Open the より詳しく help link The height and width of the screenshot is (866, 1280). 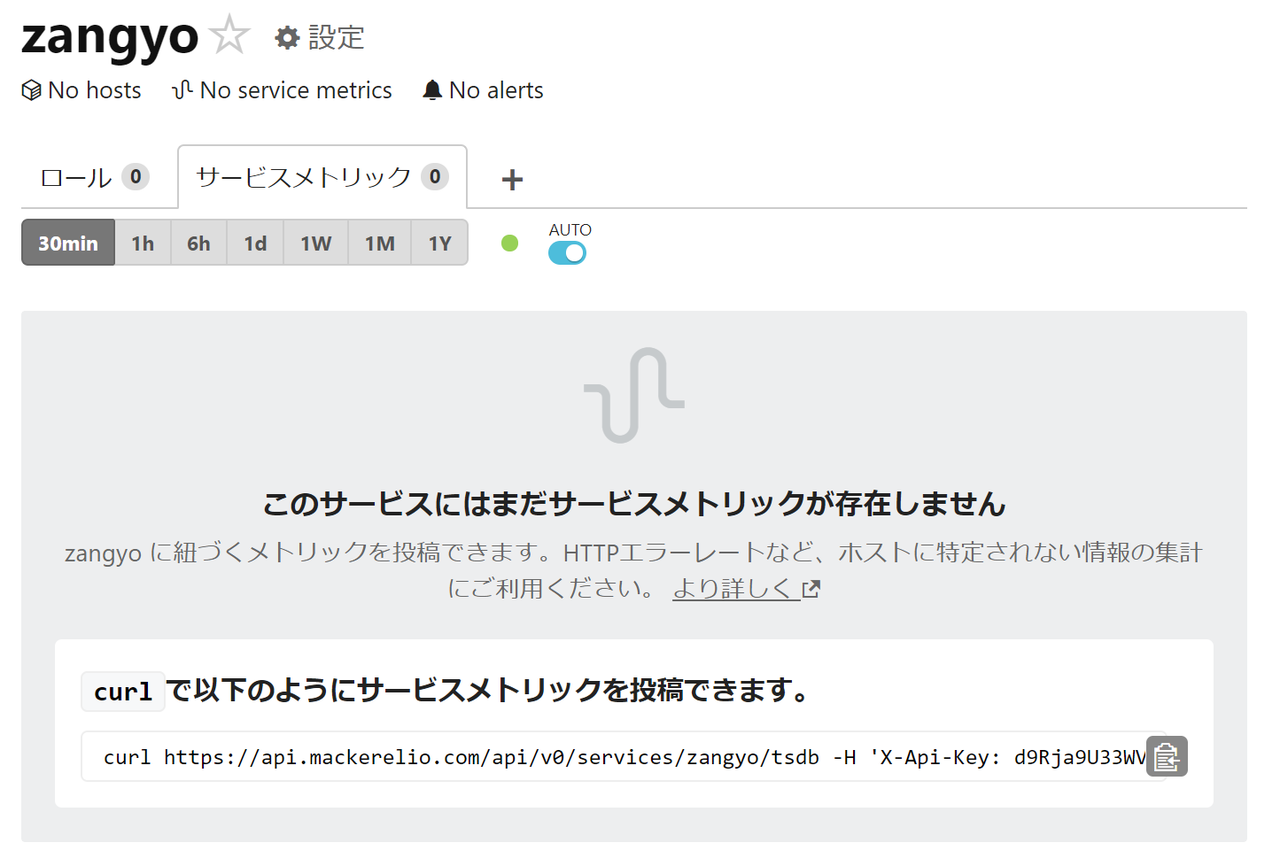point(746,588)
